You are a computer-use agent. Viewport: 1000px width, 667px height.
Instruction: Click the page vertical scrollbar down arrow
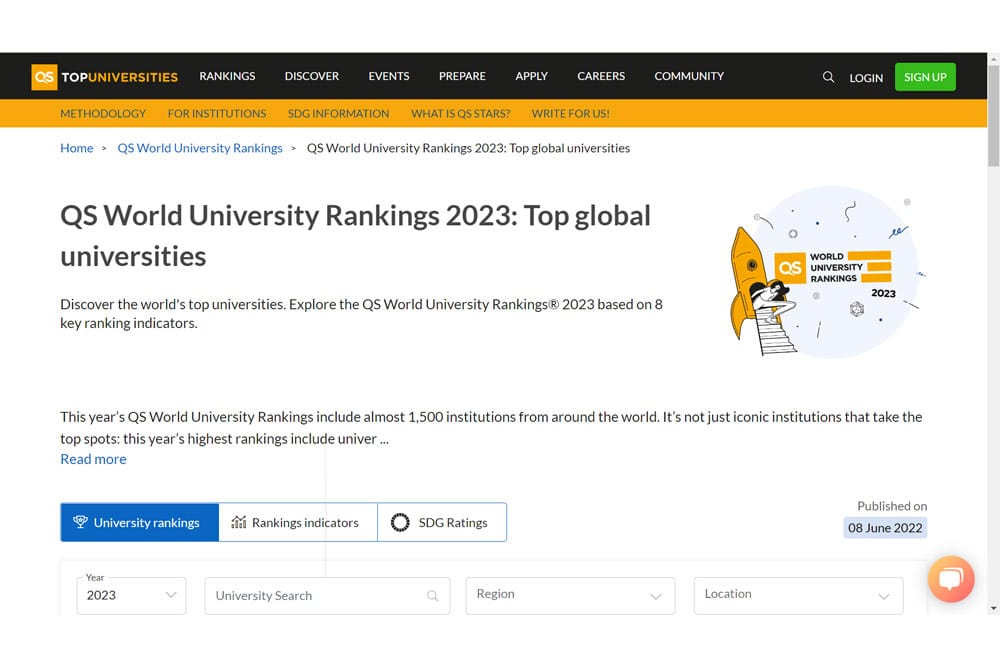tap(992, 607)
